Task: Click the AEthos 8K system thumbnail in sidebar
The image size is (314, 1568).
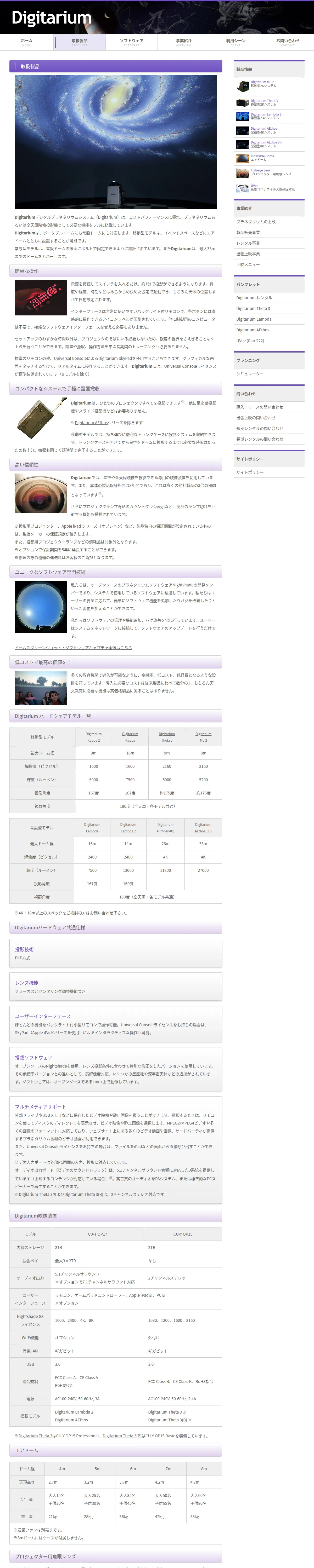Action: pos(243,144)
